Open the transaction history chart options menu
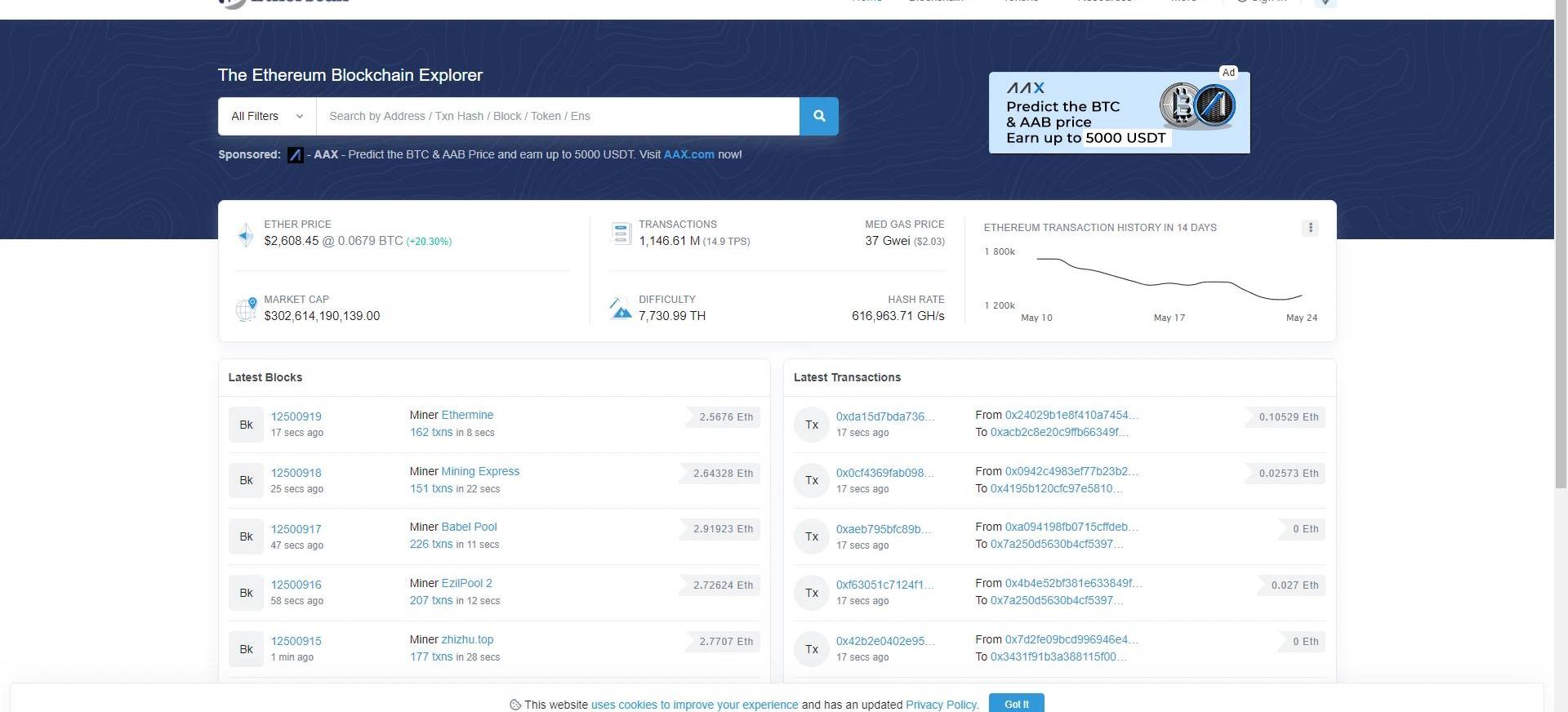This screenshot has height=712, width=1568. pyautogui.click(x=1310, y=228)
